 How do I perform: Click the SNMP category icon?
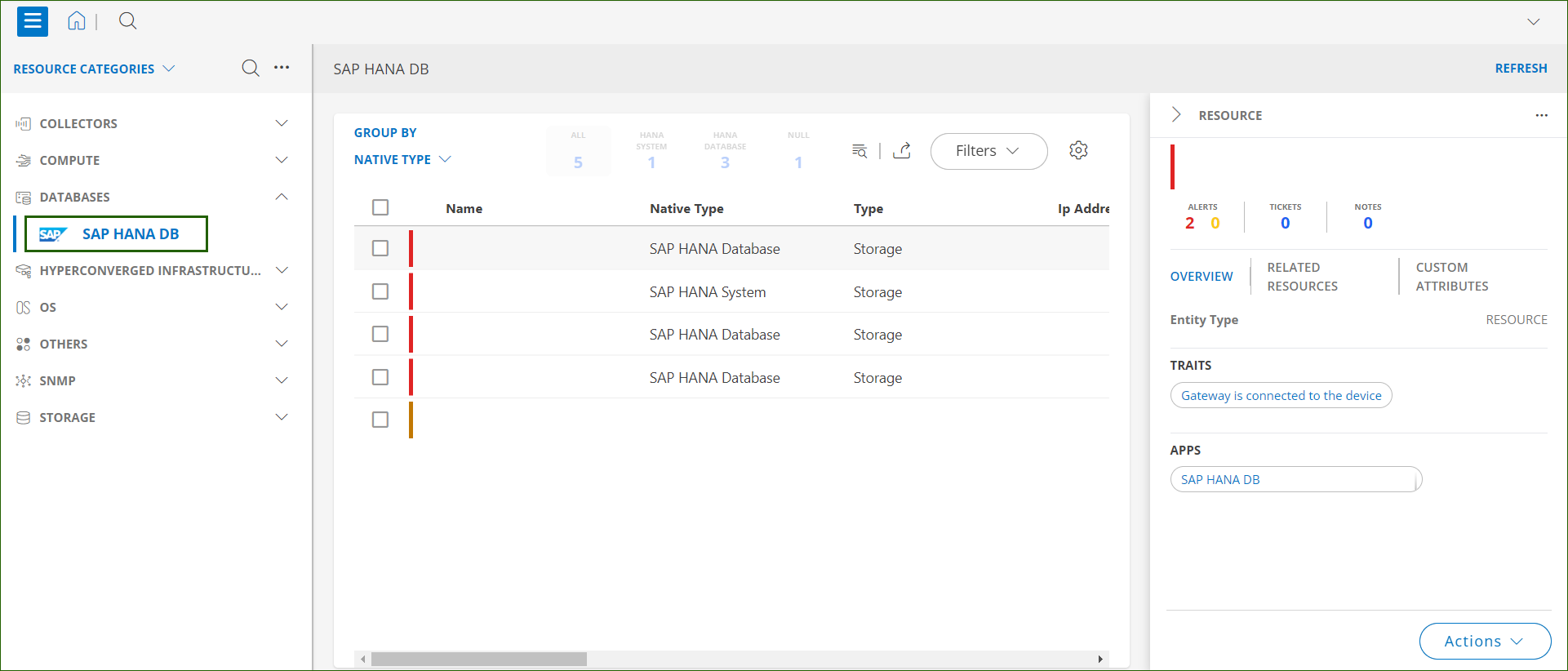[24, 380]
